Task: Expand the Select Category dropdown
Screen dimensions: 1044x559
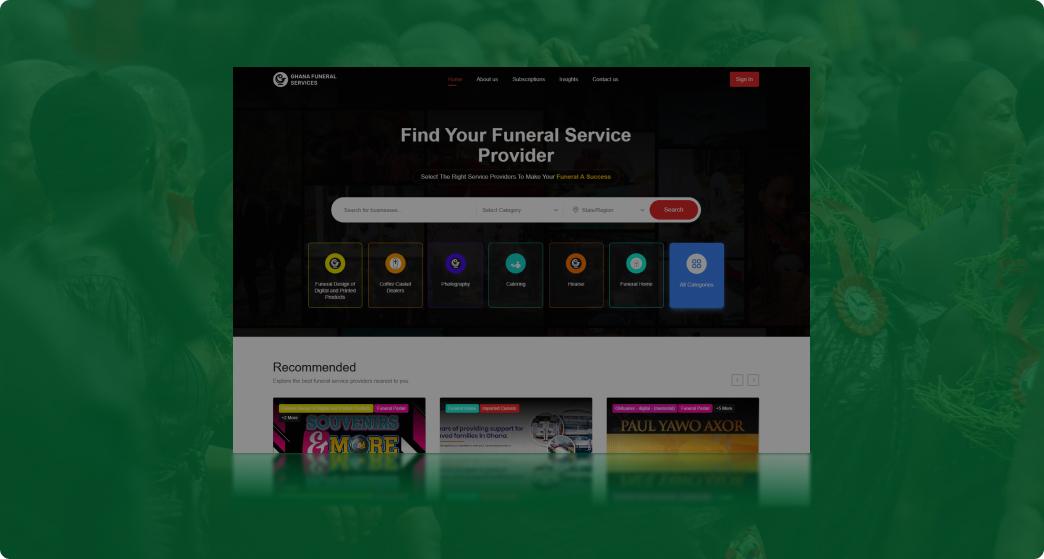Action: (519, 210)
